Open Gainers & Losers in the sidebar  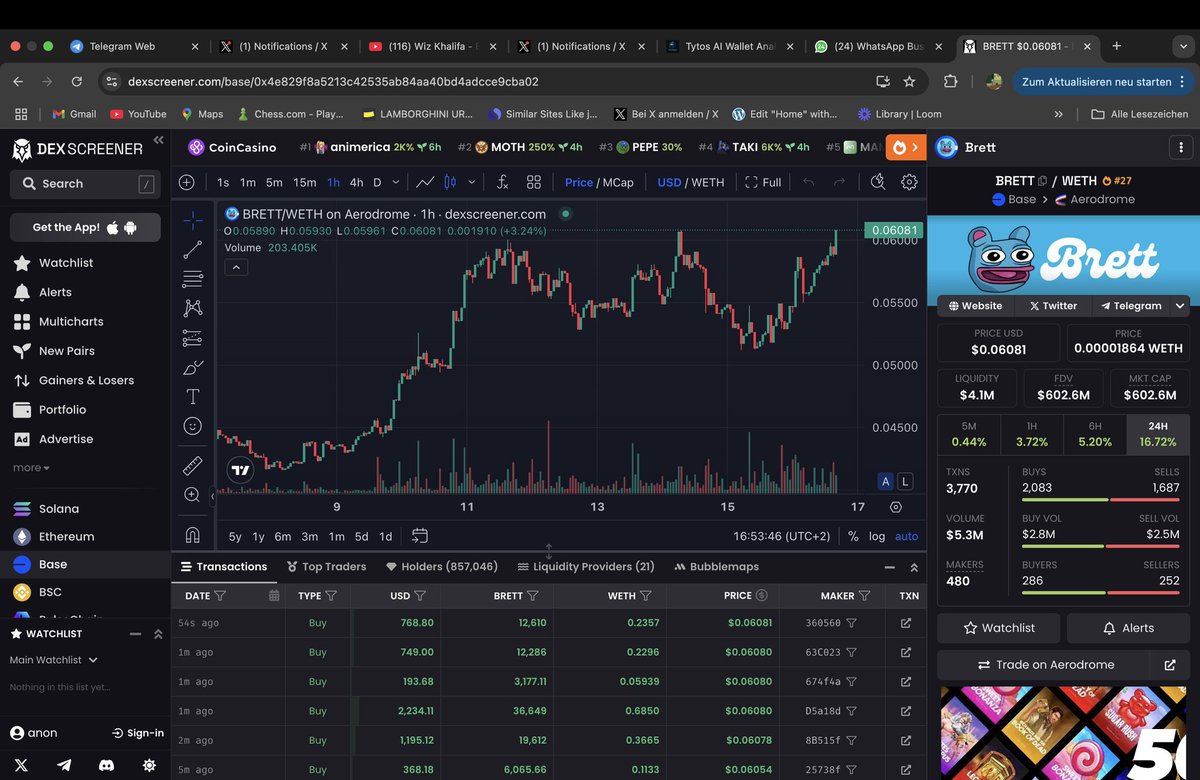click(x=86, y=380)
